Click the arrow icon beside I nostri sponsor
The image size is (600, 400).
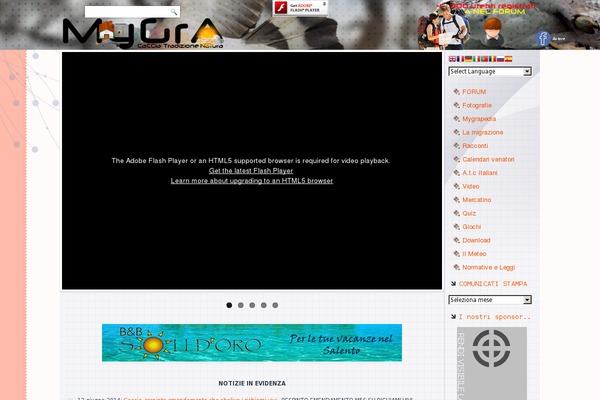click(x=453, y=317)
